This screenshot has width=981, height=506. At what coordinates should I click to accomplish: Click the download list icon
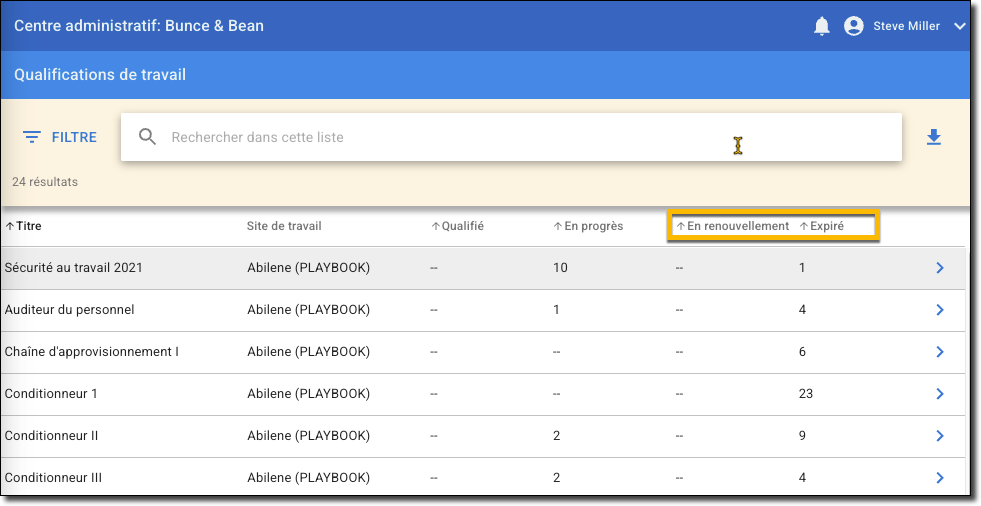(x=934, y=137)
